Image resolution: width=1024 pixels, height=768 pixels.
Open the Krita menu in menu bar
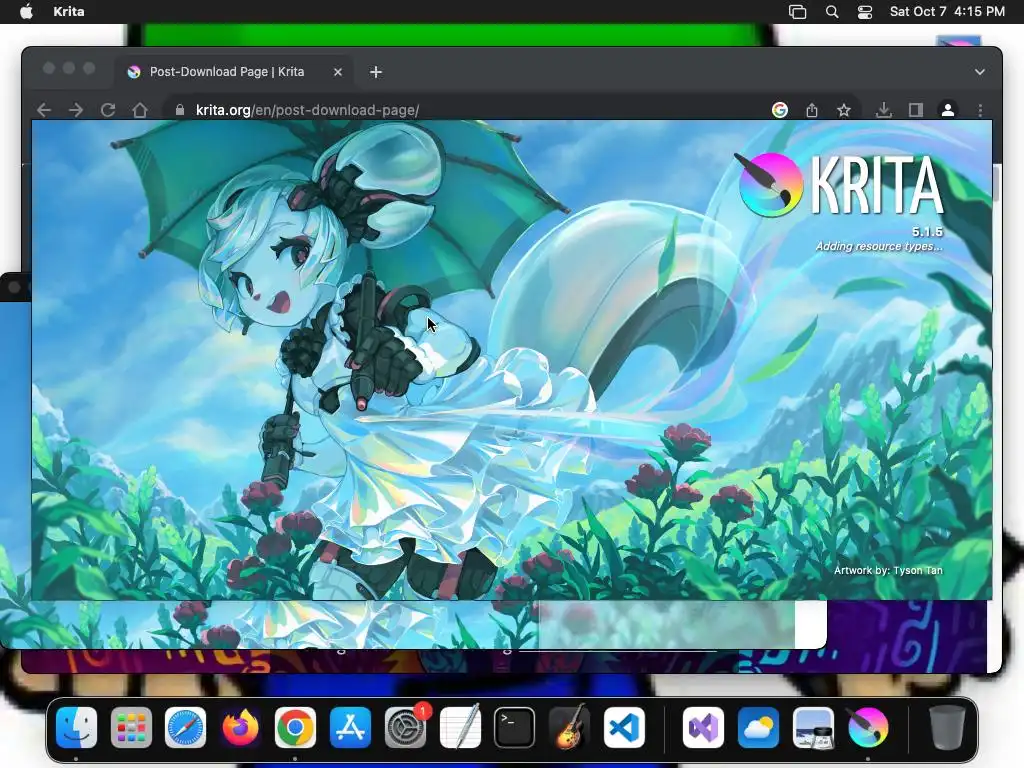(69, 12)
